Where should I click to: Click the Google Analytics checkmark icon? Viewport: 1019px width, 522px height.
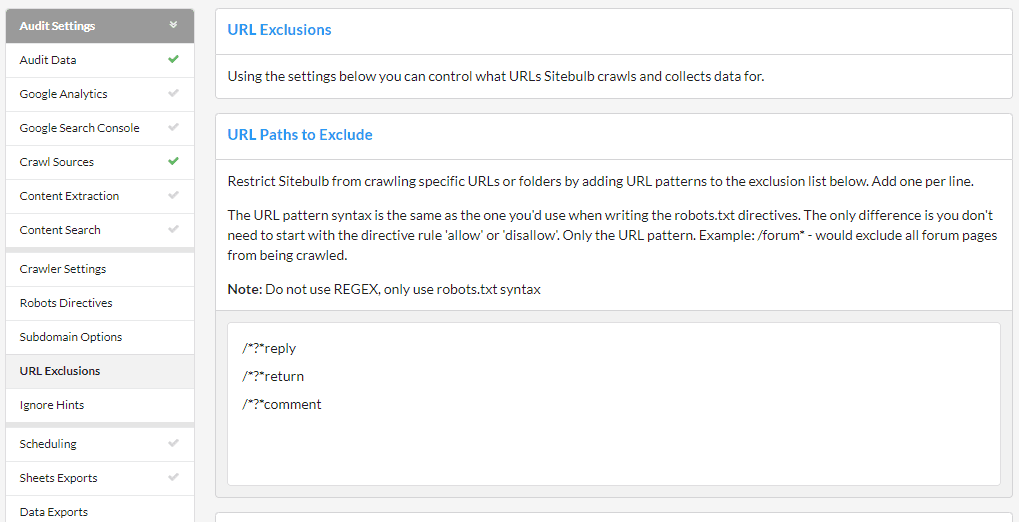(x=174, y=94)
